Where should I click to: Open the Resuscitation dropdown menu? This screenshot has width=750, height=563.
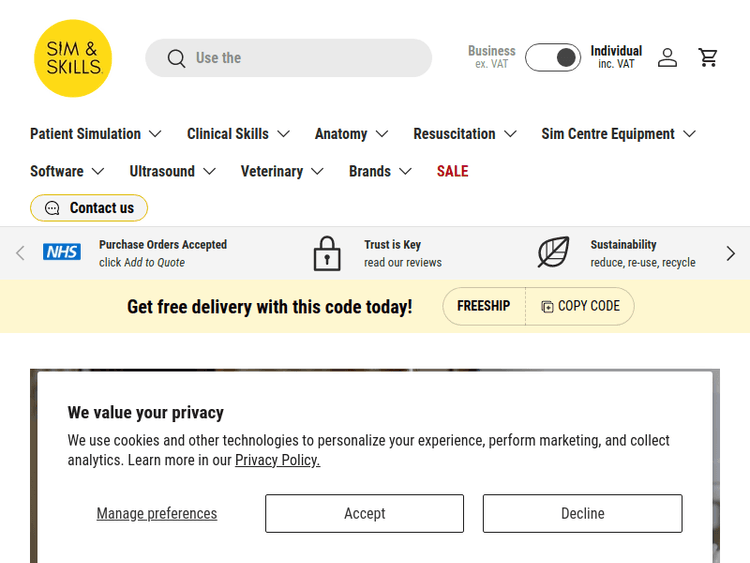pyautogui.click(x=465, y=134)
